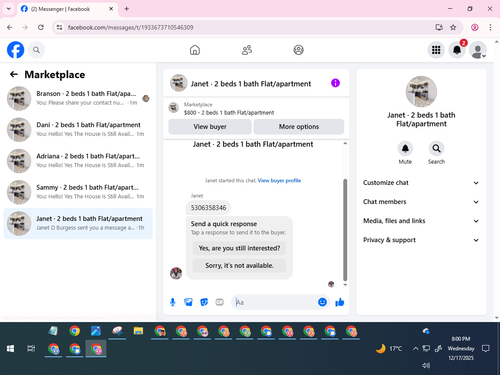Viewport: 500px width, 375px height.
Task: Send a thumbs up like
Action: pos(340,302)
